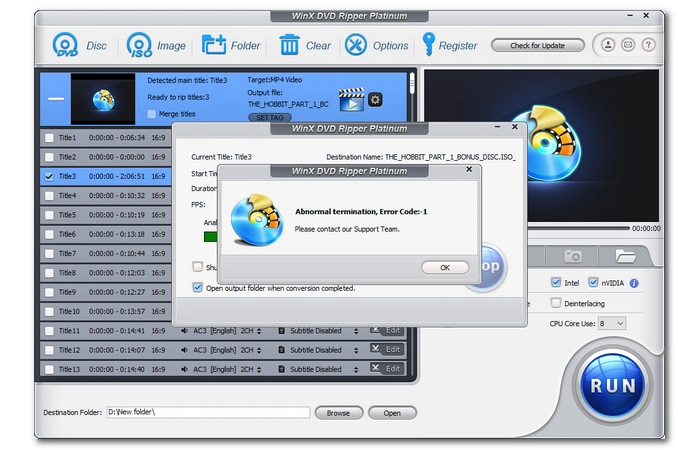
Task: Open the help question mark icon
Action: [648, 45]
